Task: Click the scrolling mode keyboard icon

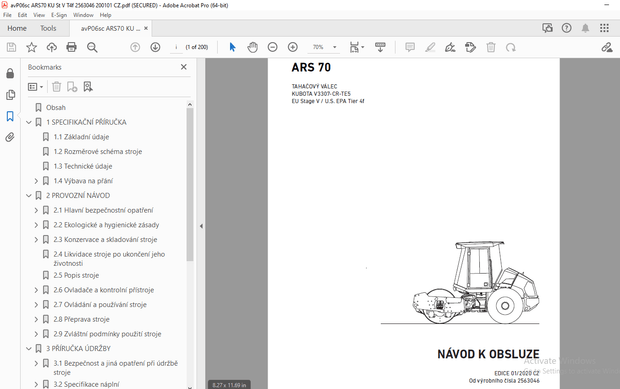Action: tap(380, 47)
